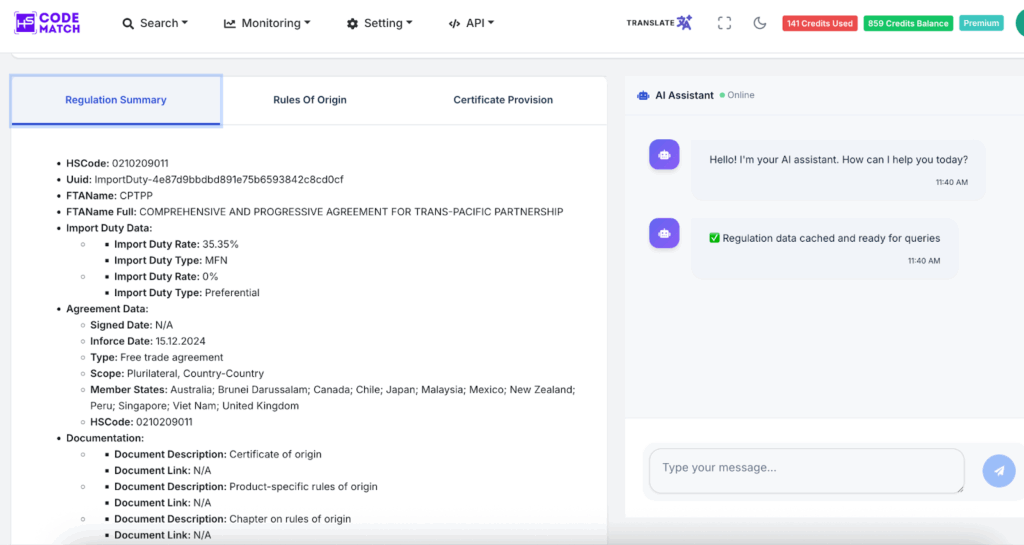Toggle dark mode with moon icon

coord(759,23)
